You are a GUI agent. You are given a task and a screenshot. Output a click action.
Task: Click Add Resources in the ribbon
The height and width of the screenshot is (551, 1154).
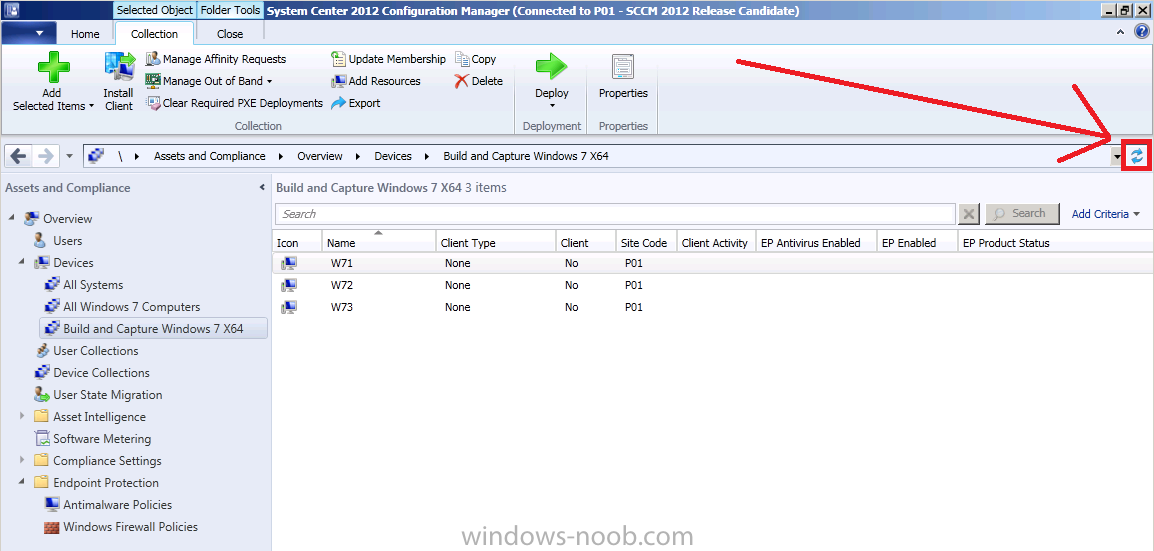point(376,81)
